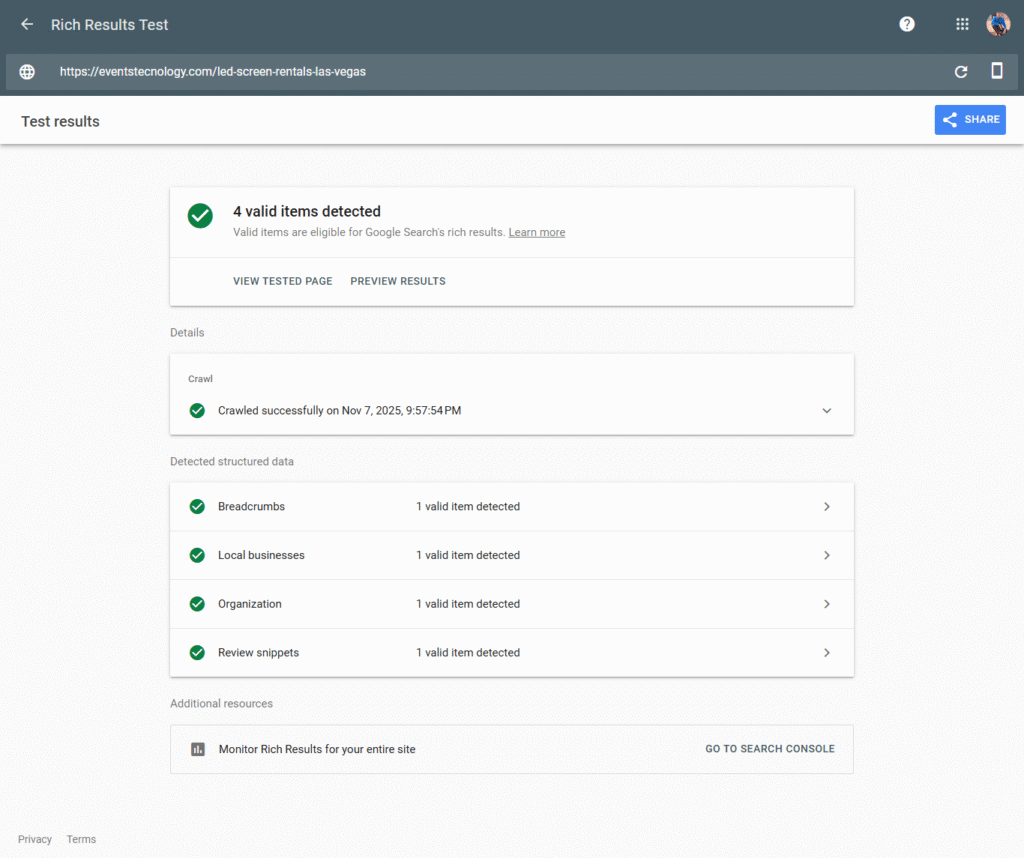1024x858 pixels.
Task: Click the bar chart Search Console icon
Action: 198,749
